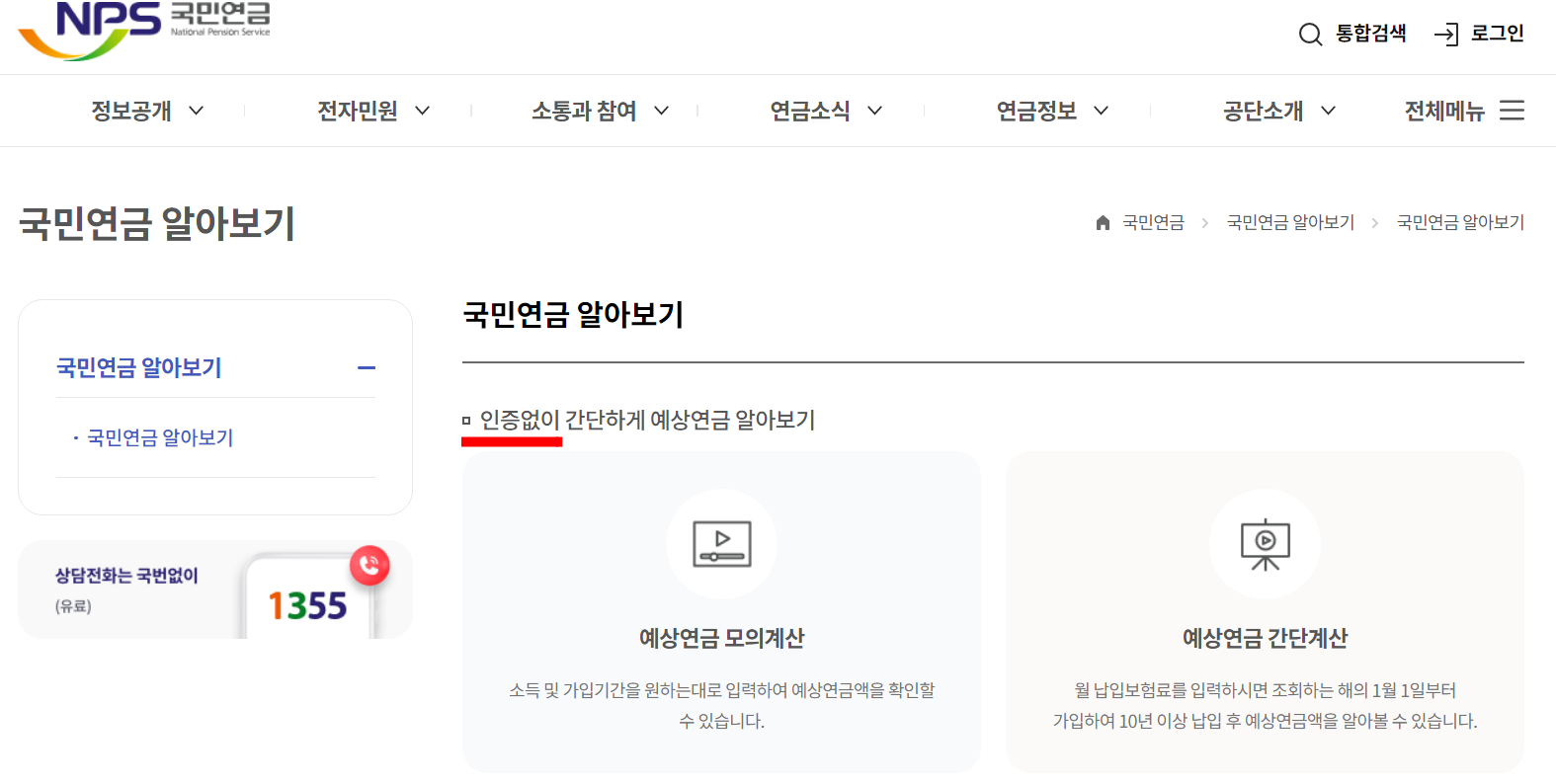The width and height of the screenshot is (1556, 784).
Task: Open the 소통과 참여 menu
Action: (584, 111)
